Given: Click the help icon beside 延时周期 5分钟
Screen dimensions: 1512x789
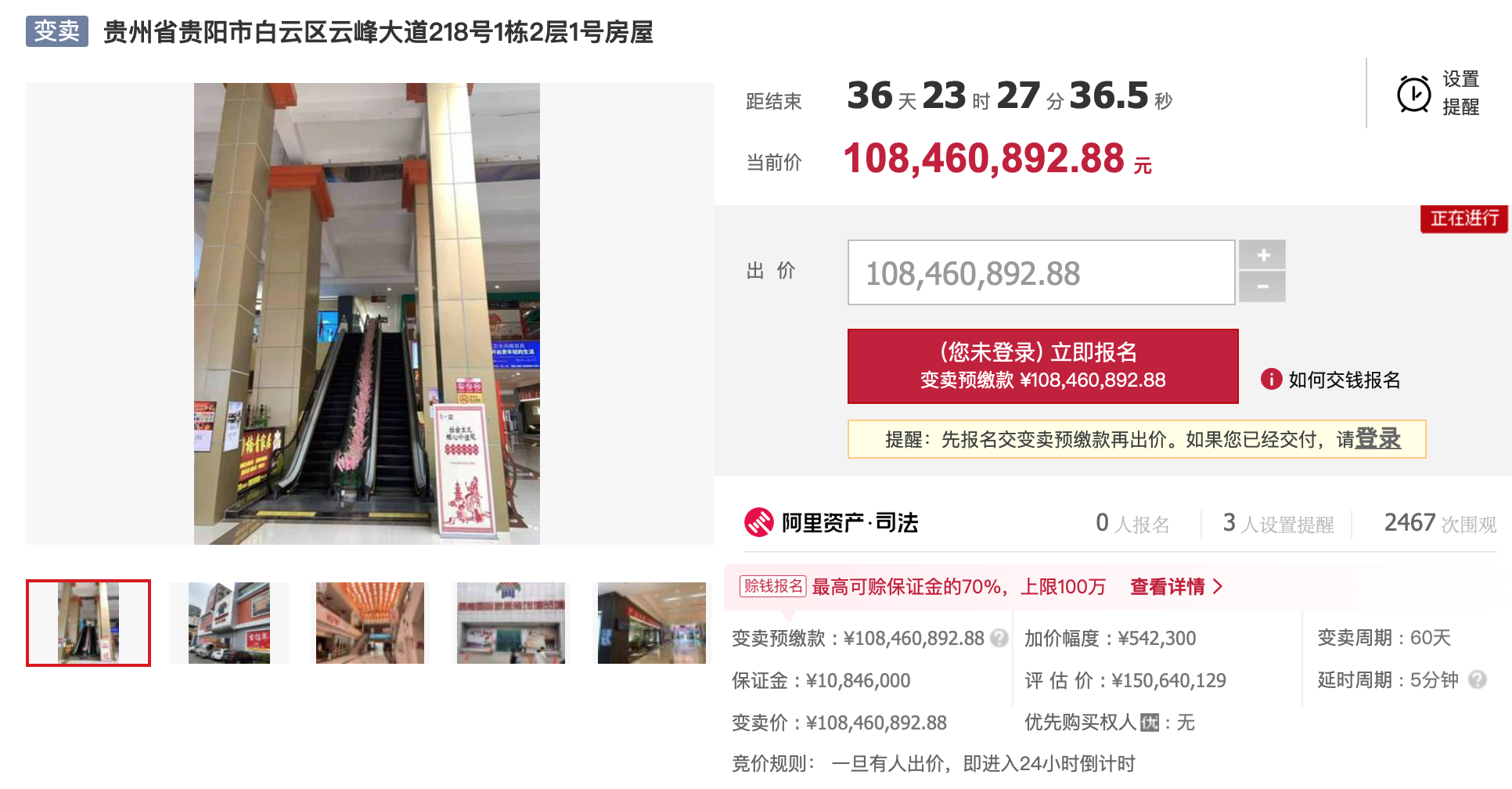Looking at the screenshot, I should click(x=1477, y=679).
